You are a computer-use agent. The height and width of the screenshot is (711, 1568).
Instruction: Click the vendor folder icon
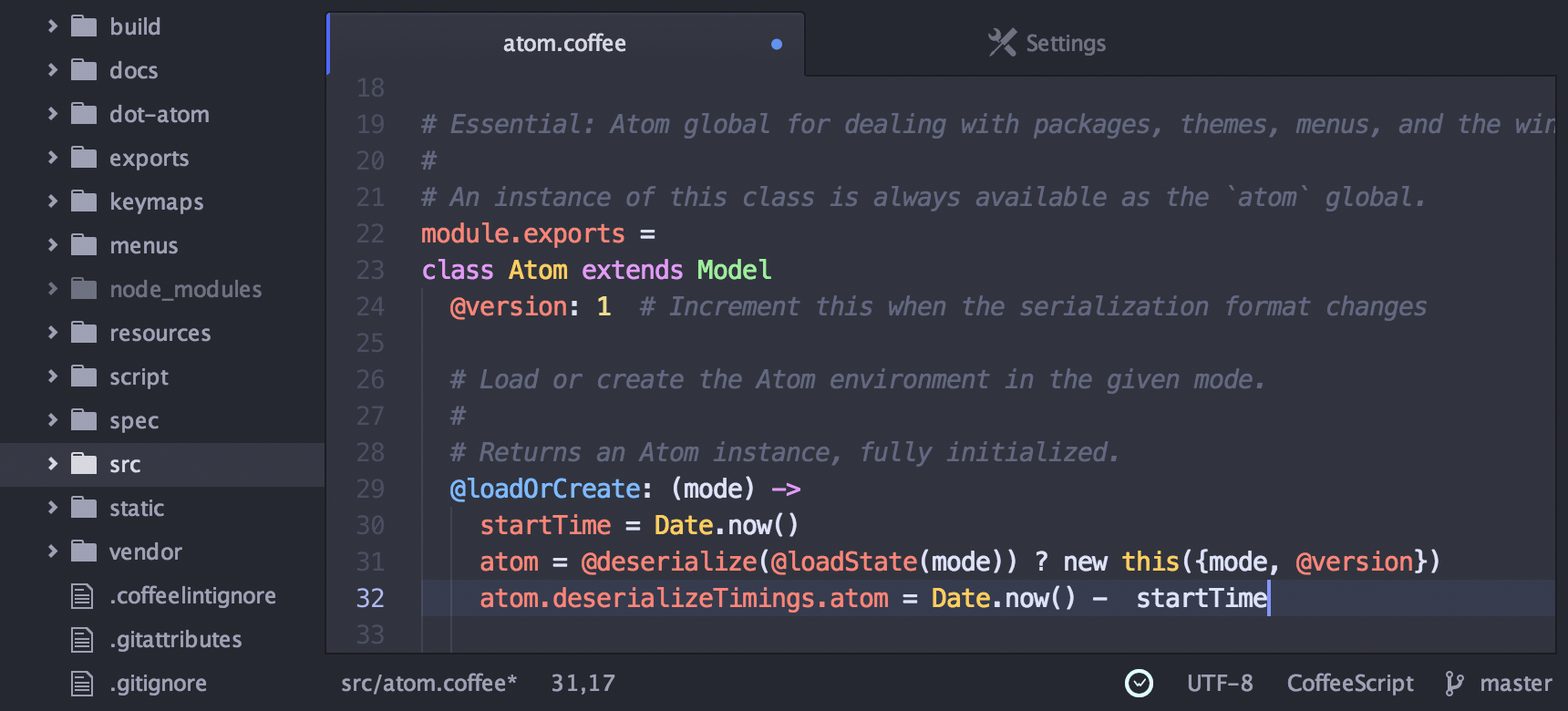click(84, 551)
